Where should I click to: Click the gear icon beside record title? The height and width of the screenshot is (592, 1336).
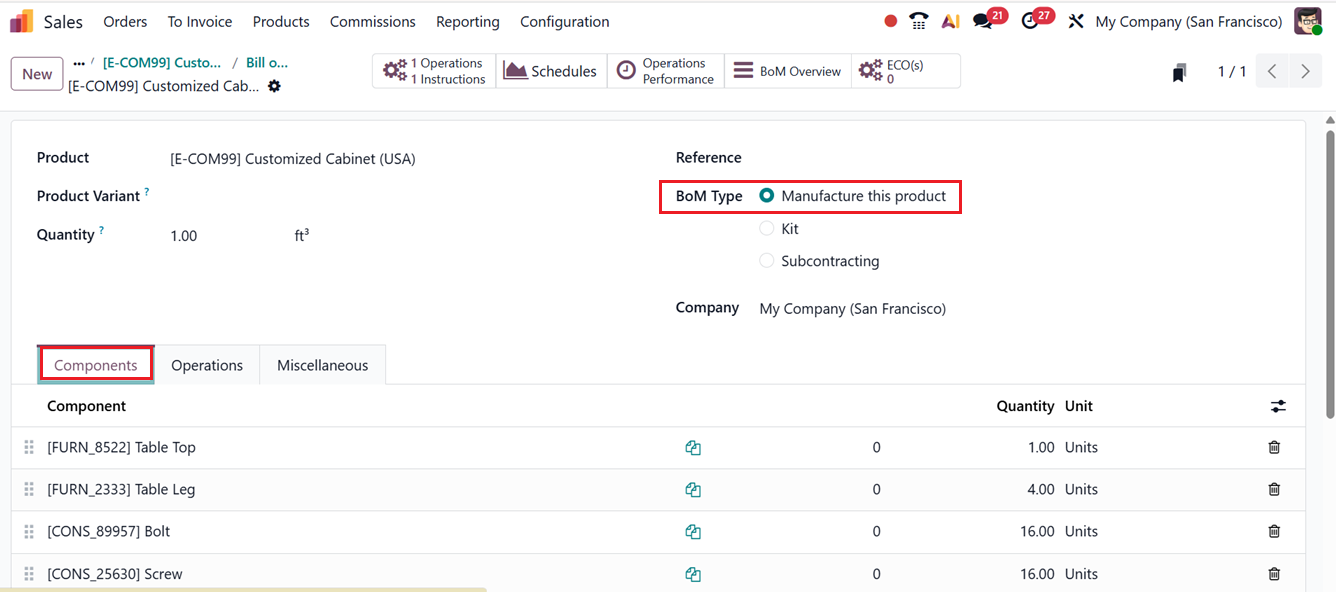point(274,86)
